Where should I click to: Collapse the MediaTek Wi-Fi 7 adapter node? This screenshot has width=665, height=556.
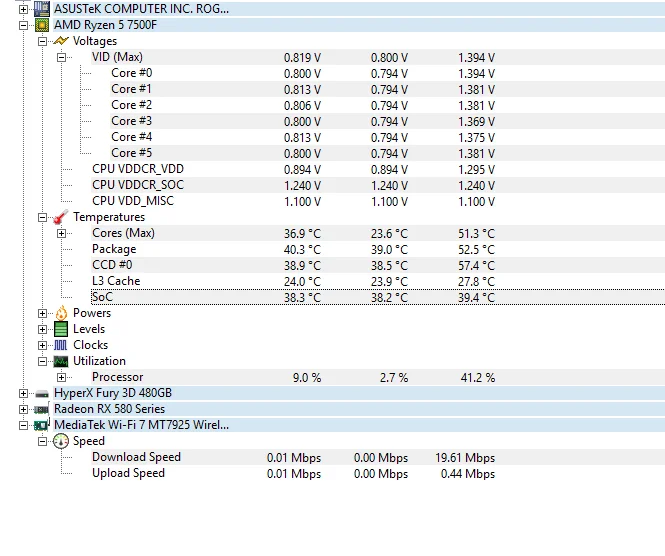tap(23, 425)
